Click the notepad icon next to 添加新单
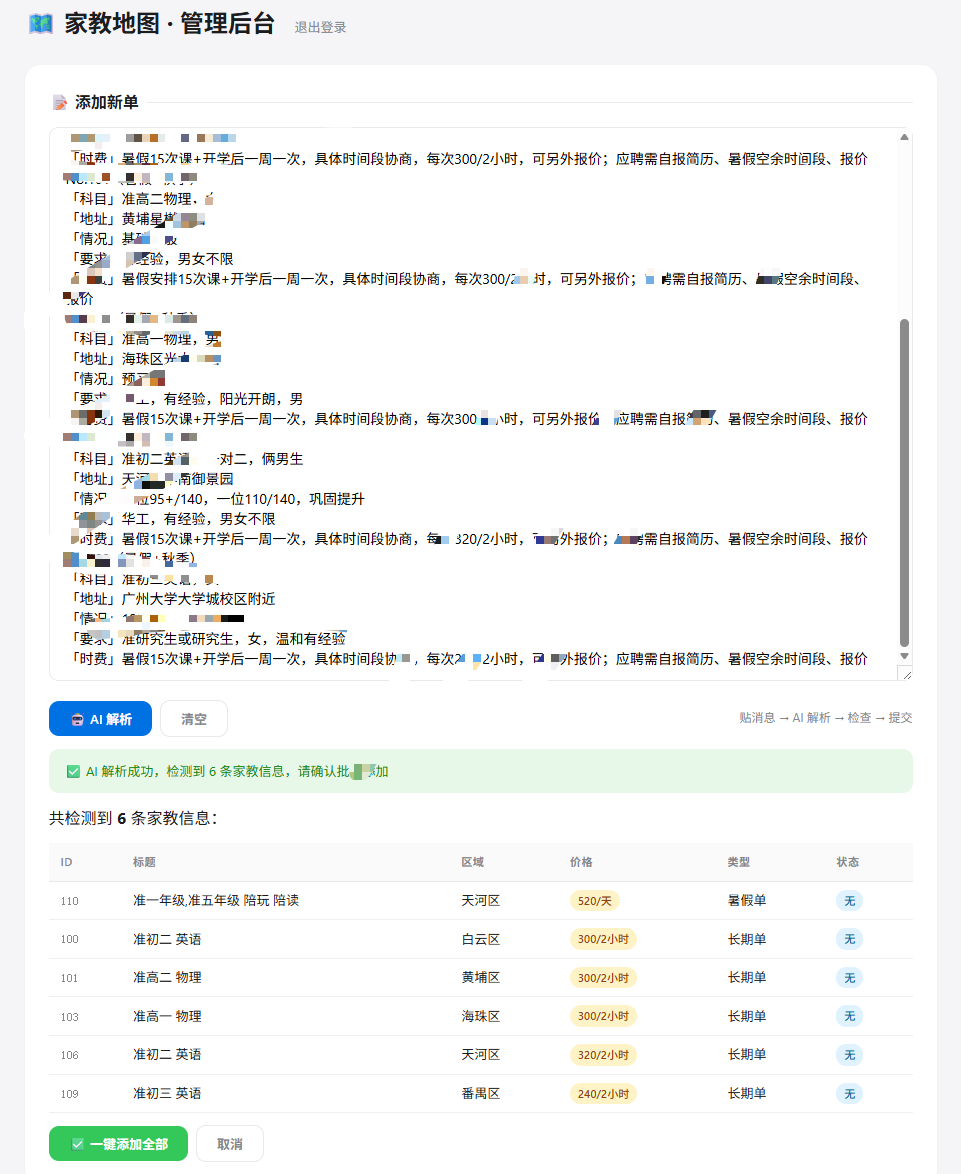 (60, 103)
